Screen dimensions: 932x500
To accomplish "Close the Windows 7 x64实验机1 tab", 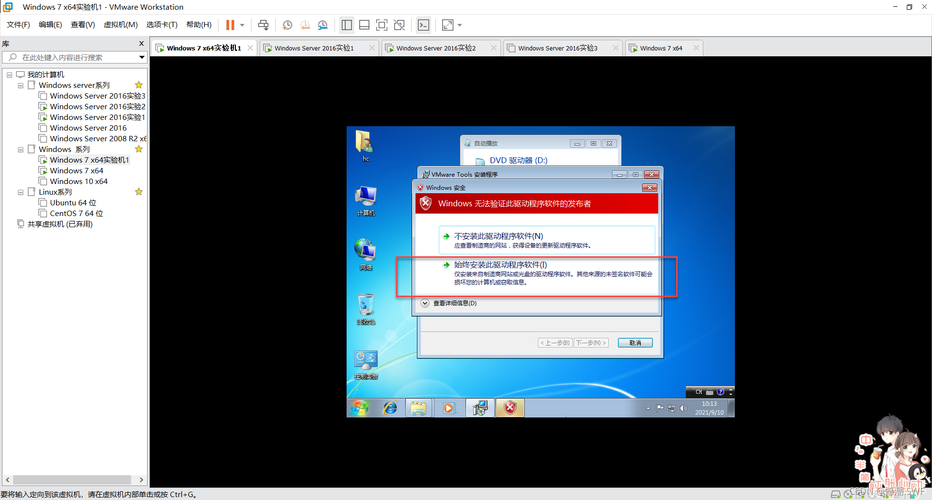I will (x=250, y=48).
